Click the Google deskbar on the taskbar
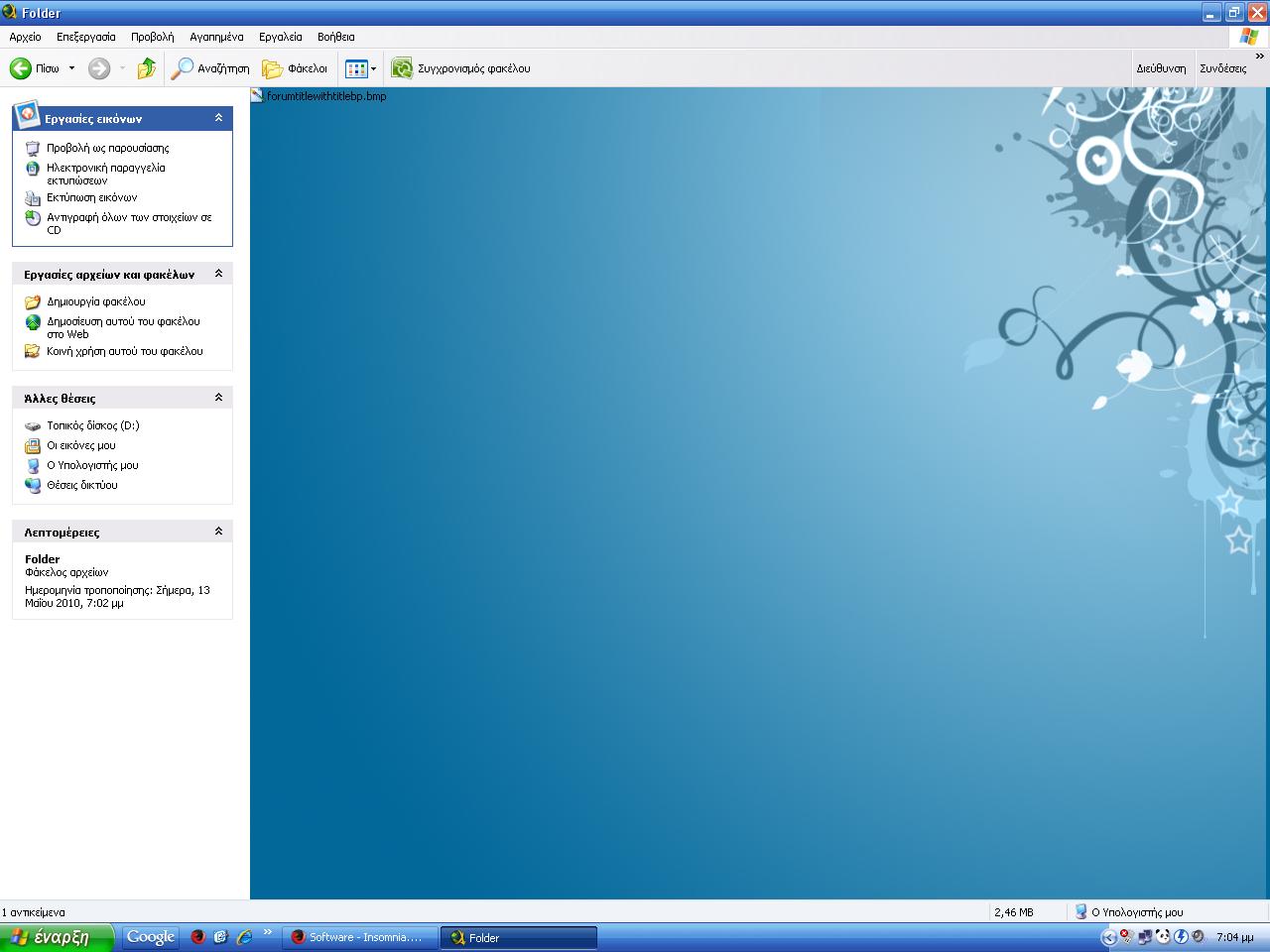The height and width of the screenshot is (952, 1270). click(151, 937)
